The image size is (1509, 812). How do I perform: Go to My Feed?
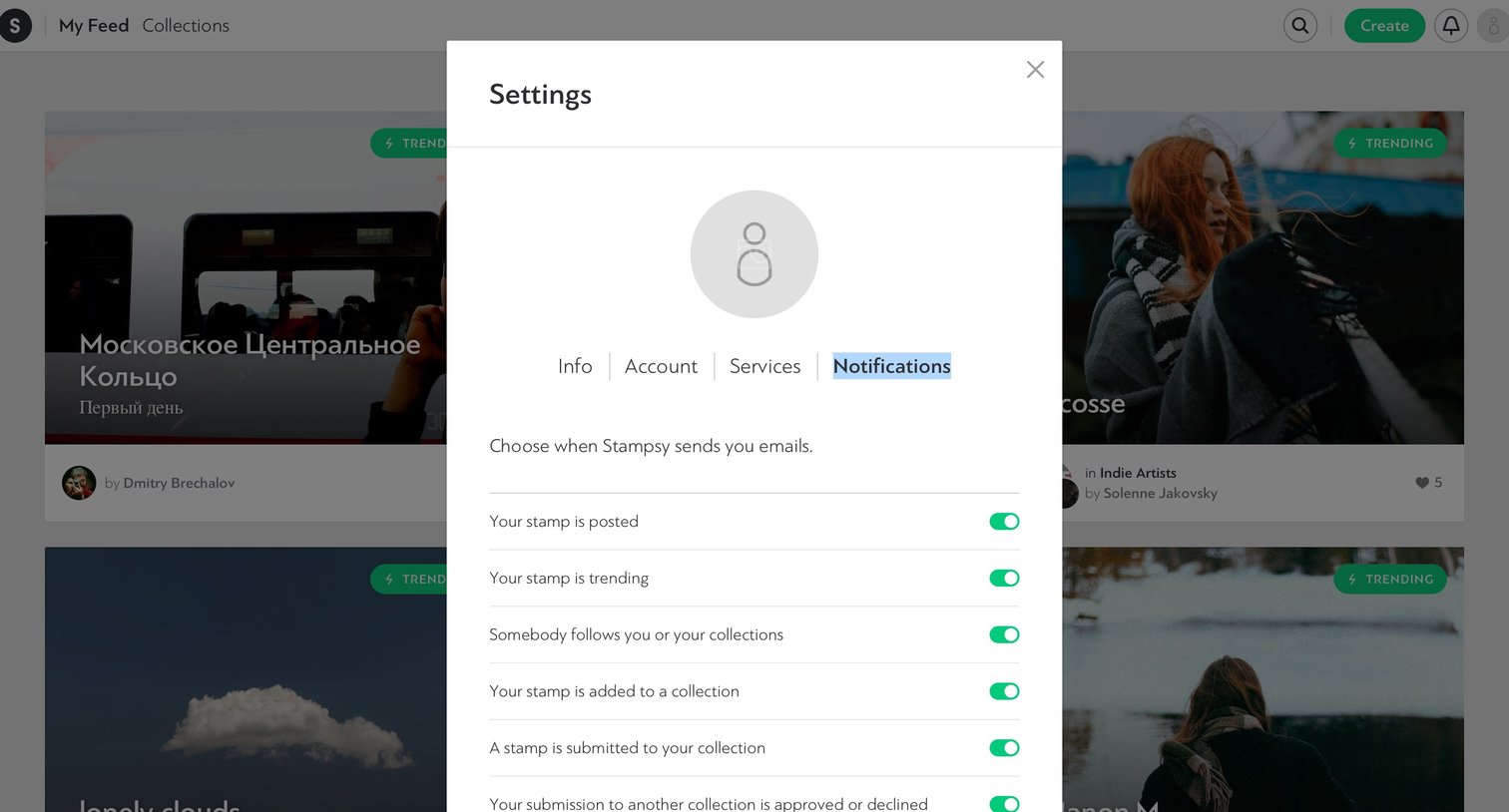coord(94,26)
